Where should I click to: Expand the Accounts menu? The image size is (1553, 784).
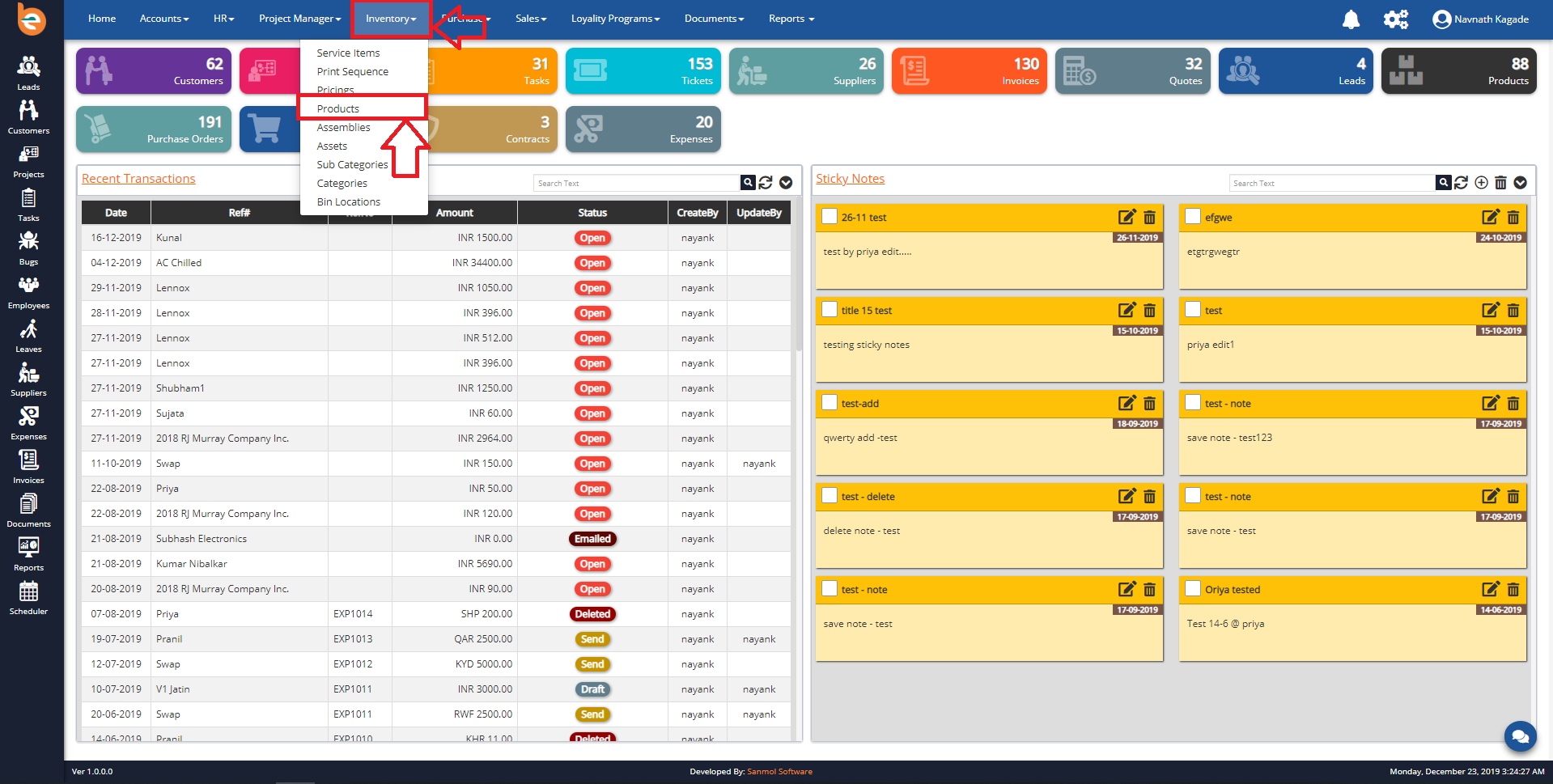tap(164, 19)
